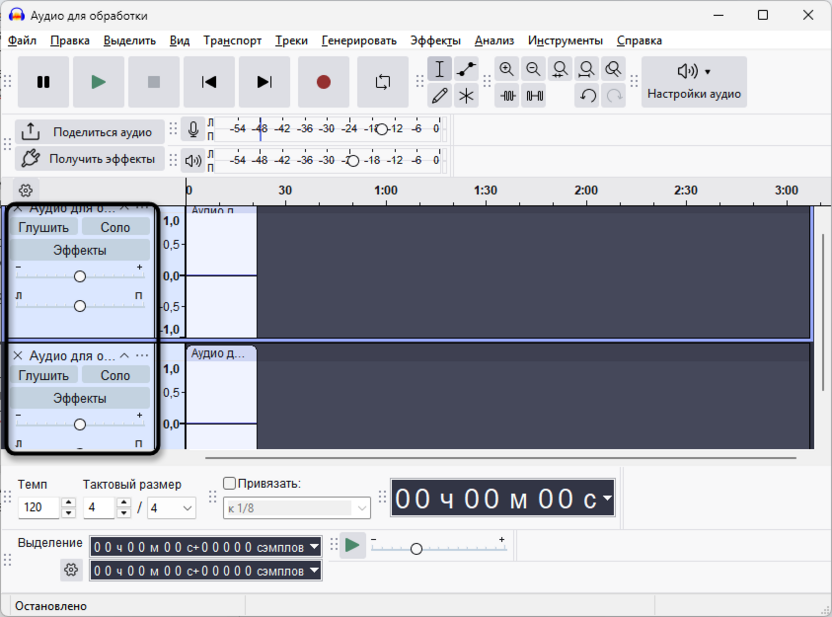The image size is (832, 617).
Task: Expand the time display format arrow
Action: point(607,498)
